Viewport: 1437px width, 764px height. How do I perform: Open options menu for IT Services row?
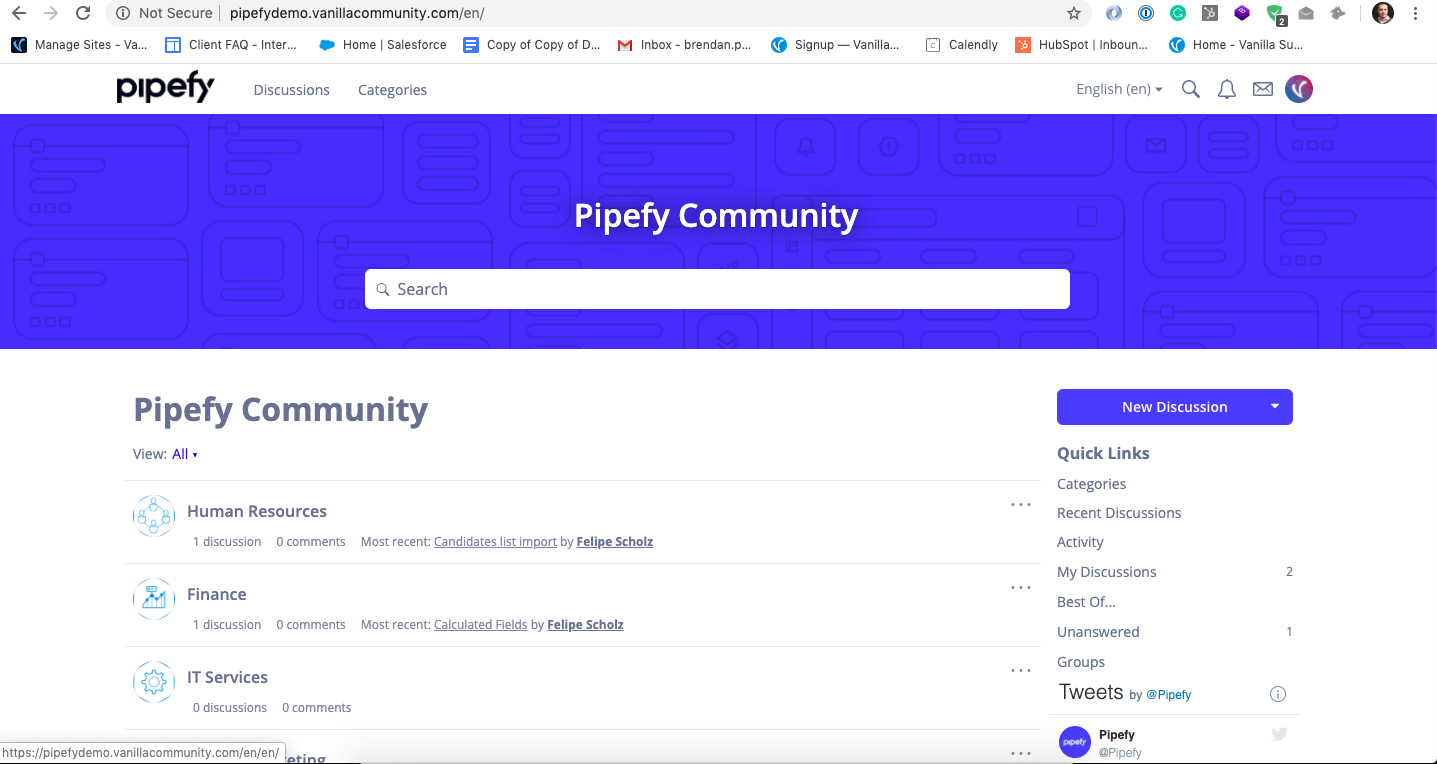point(1021,671)
